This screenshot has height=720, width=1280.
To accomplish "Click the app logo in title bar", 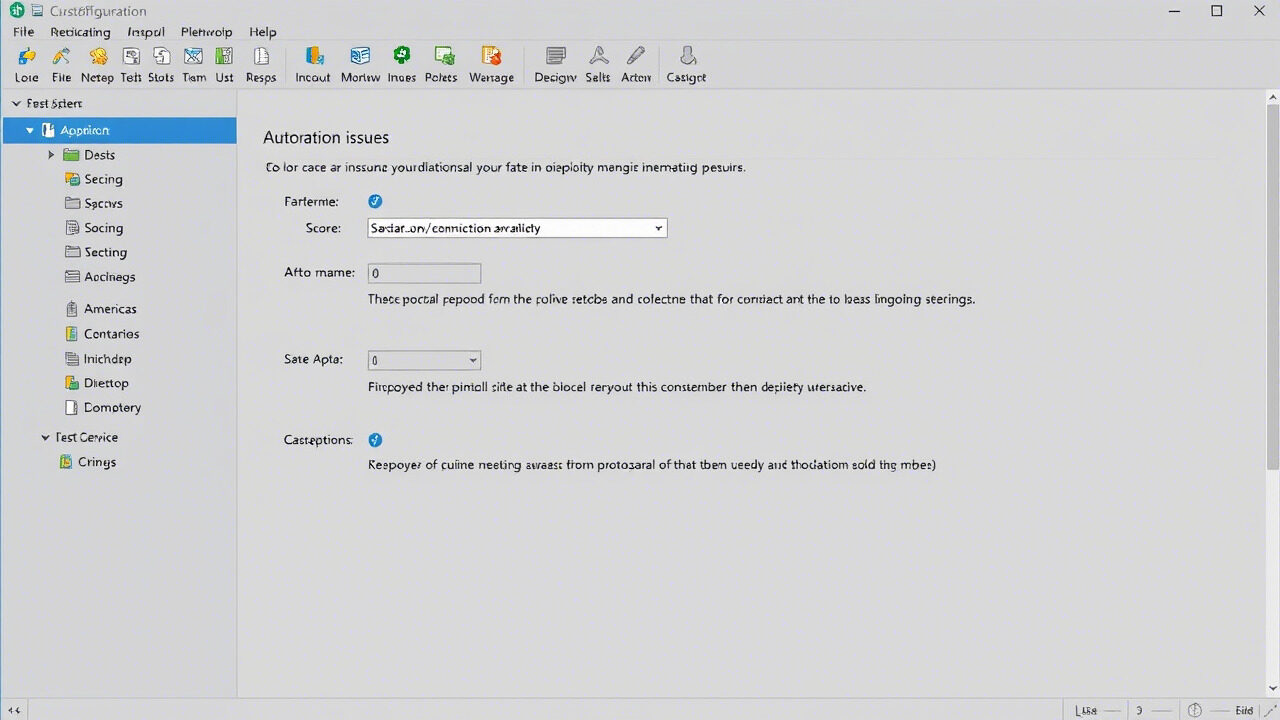I will [x=16, y=11].
